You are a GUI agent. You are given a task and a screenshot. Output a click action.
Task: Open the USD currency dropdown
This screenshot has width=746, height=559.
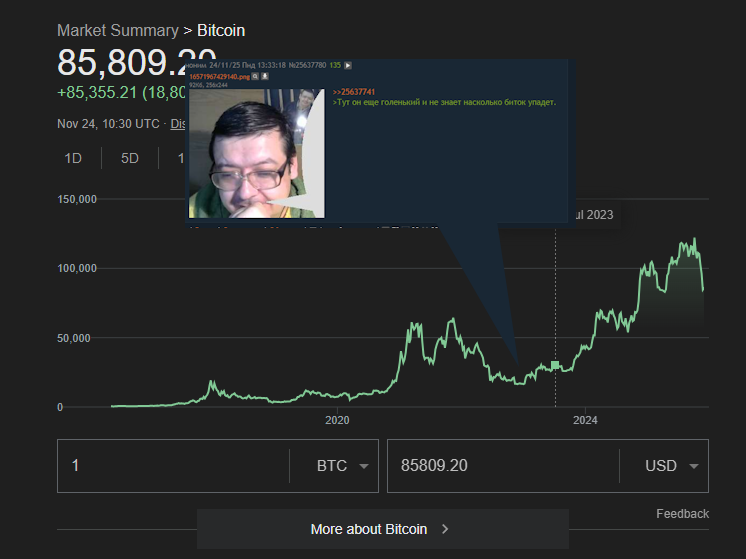(x=672, y=465)
